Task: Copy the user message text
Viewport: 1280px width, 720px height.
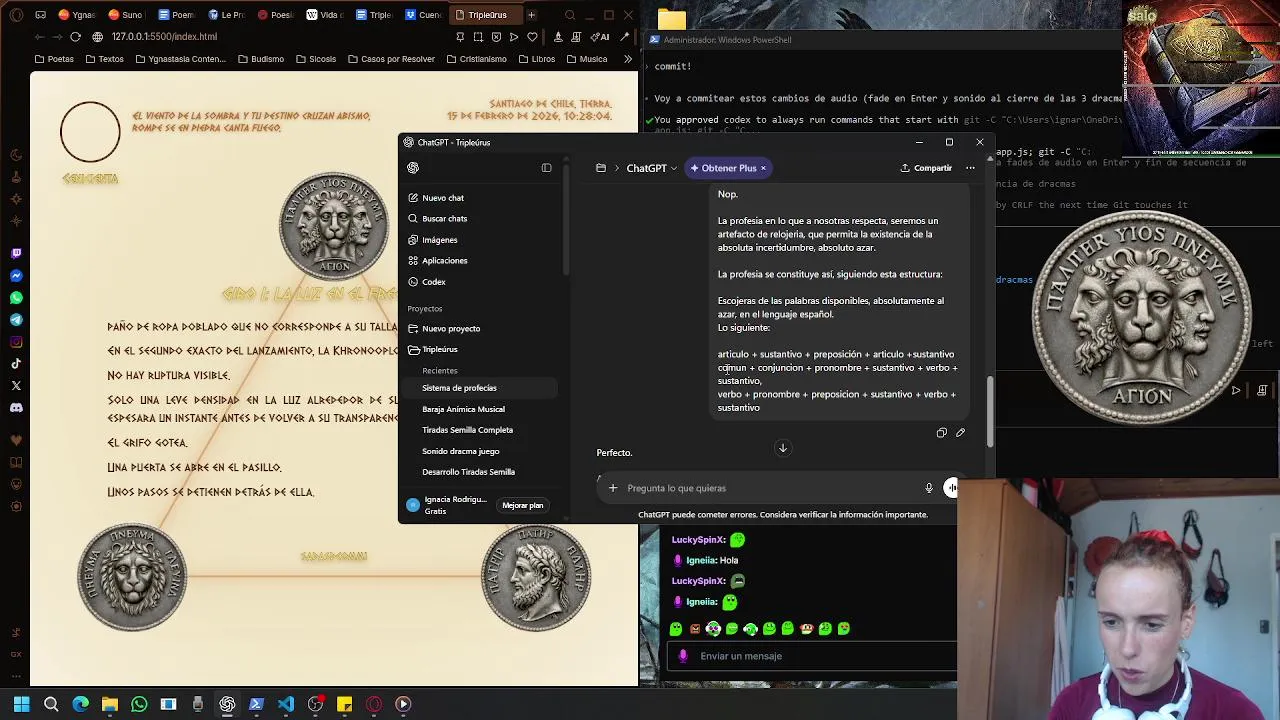Action: coord(941,433)
